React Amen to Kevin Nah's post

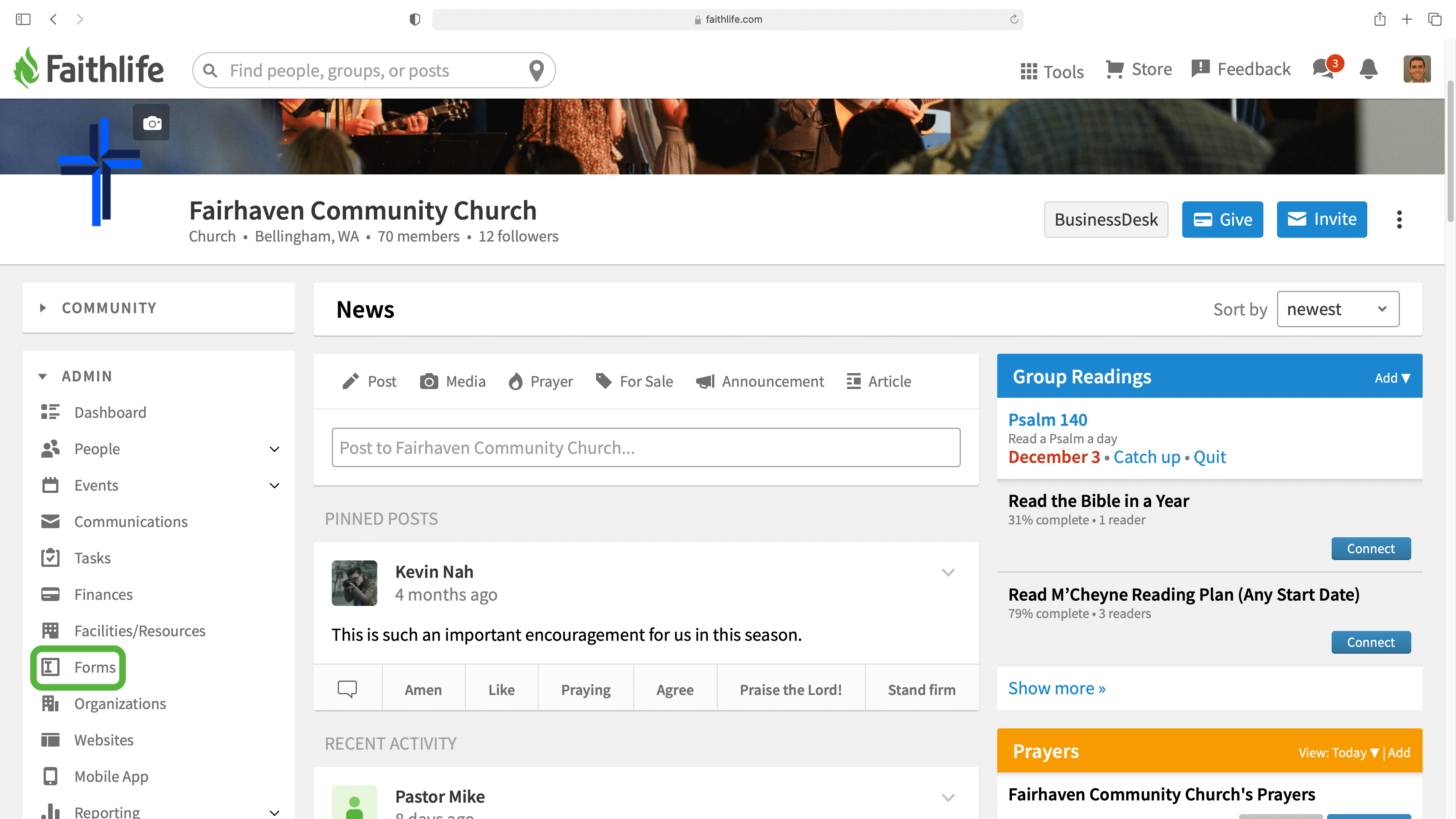(424, 689)
